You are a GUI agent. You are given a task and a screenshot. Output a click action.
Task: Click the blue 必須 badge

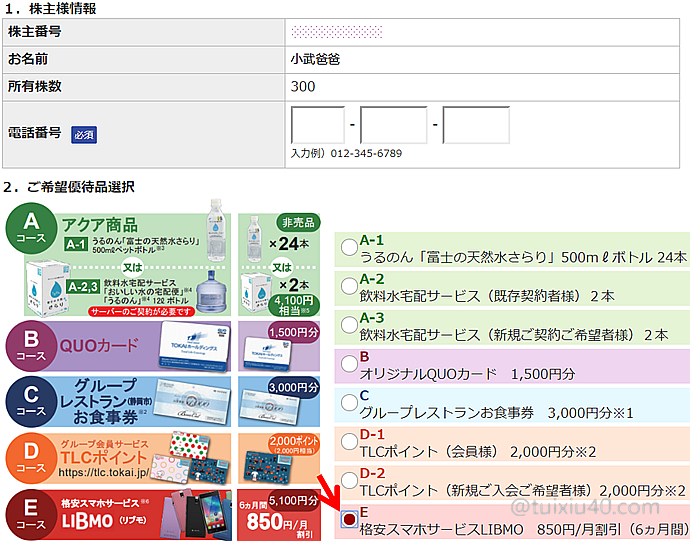[84, 135]
